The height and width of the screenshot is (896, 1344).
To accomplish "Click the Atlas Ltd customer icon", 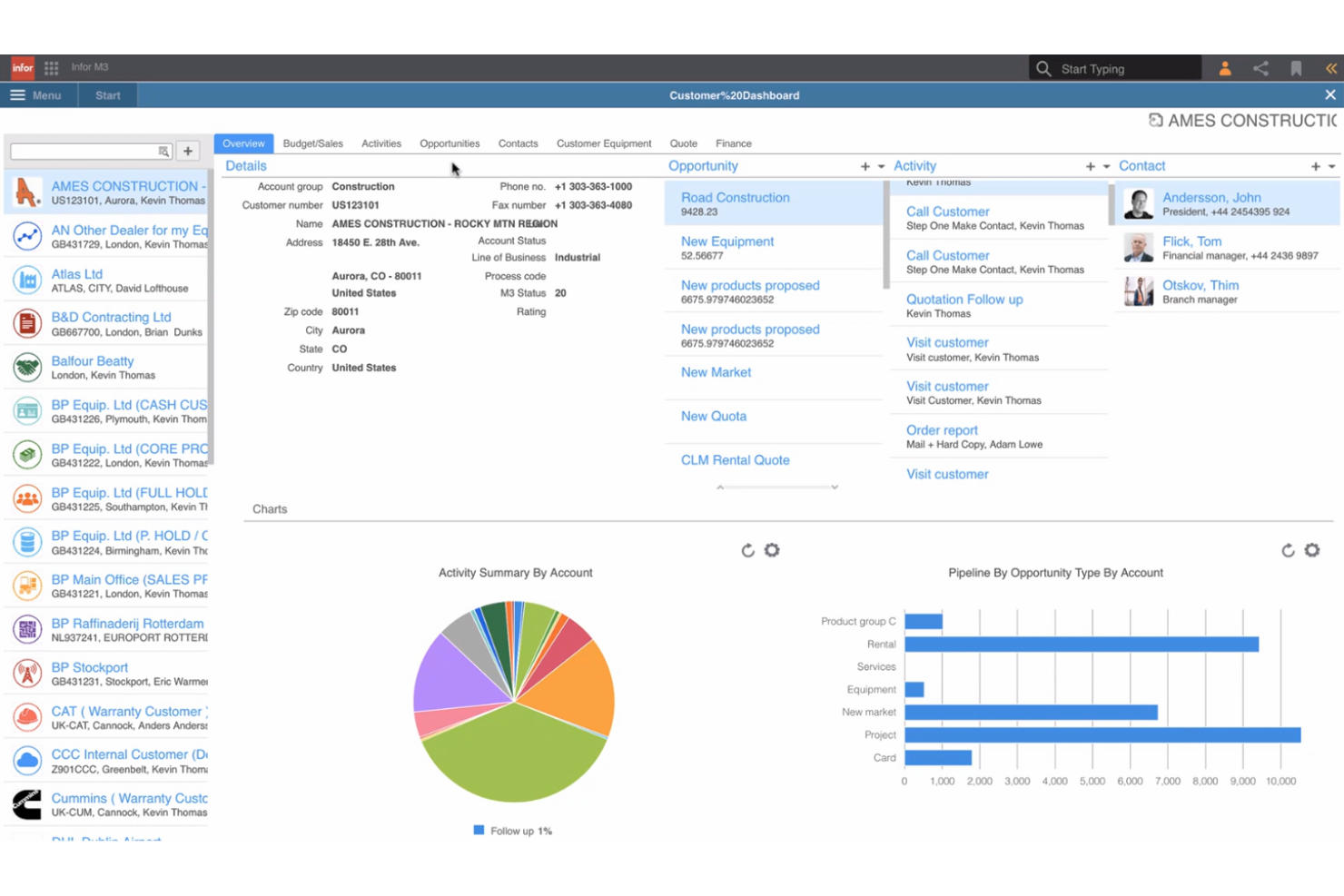I will (28, 280).
